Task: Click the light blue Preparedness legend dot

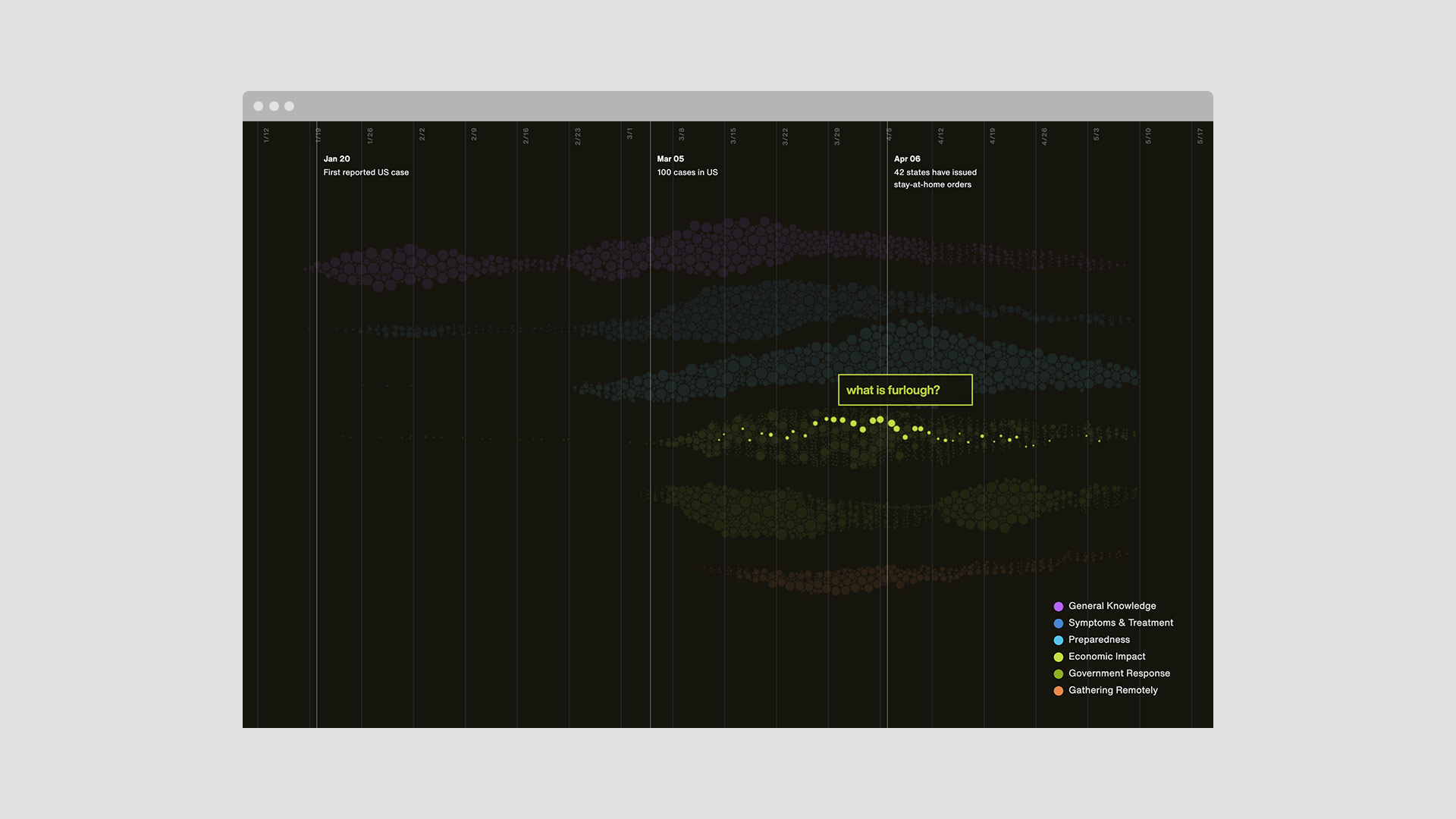Action: click(x=1059, y=640)
